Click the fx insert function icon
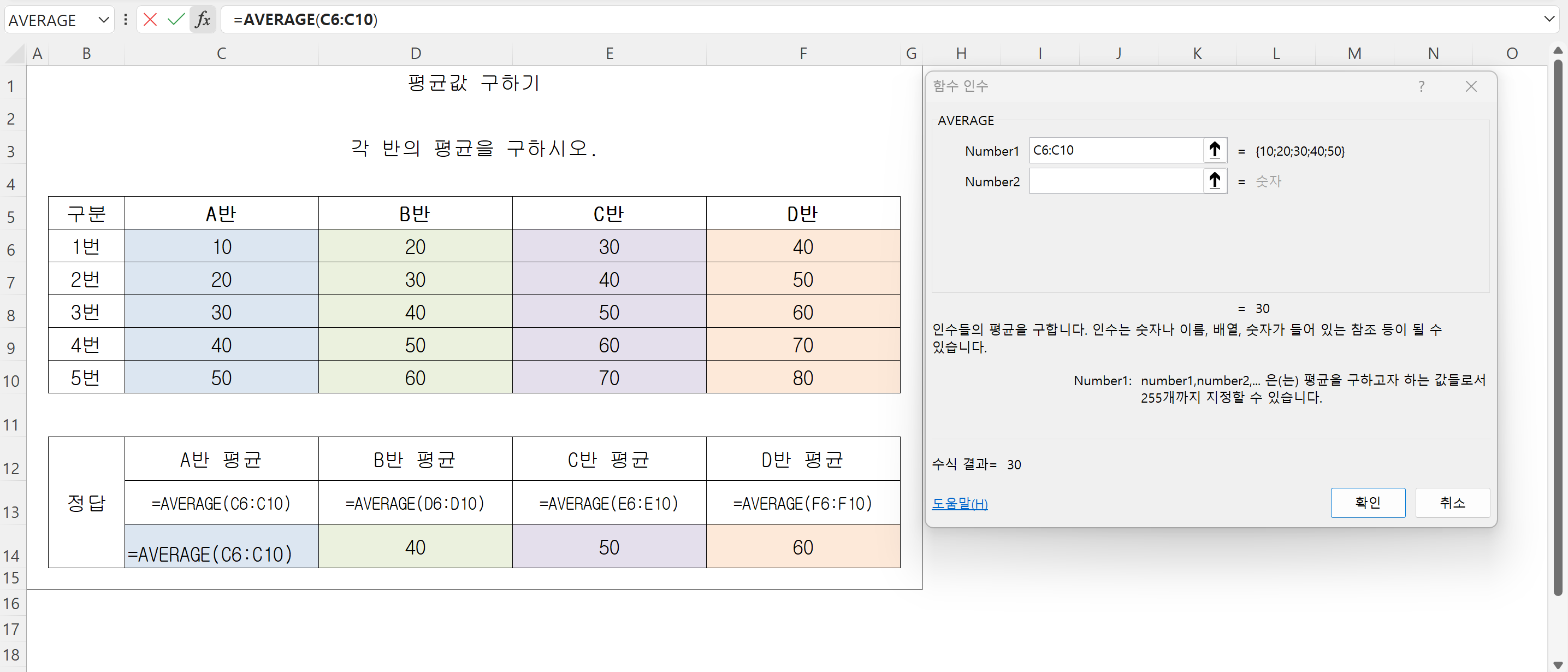This screenshot has height=672, width=1568. point(203,20)
